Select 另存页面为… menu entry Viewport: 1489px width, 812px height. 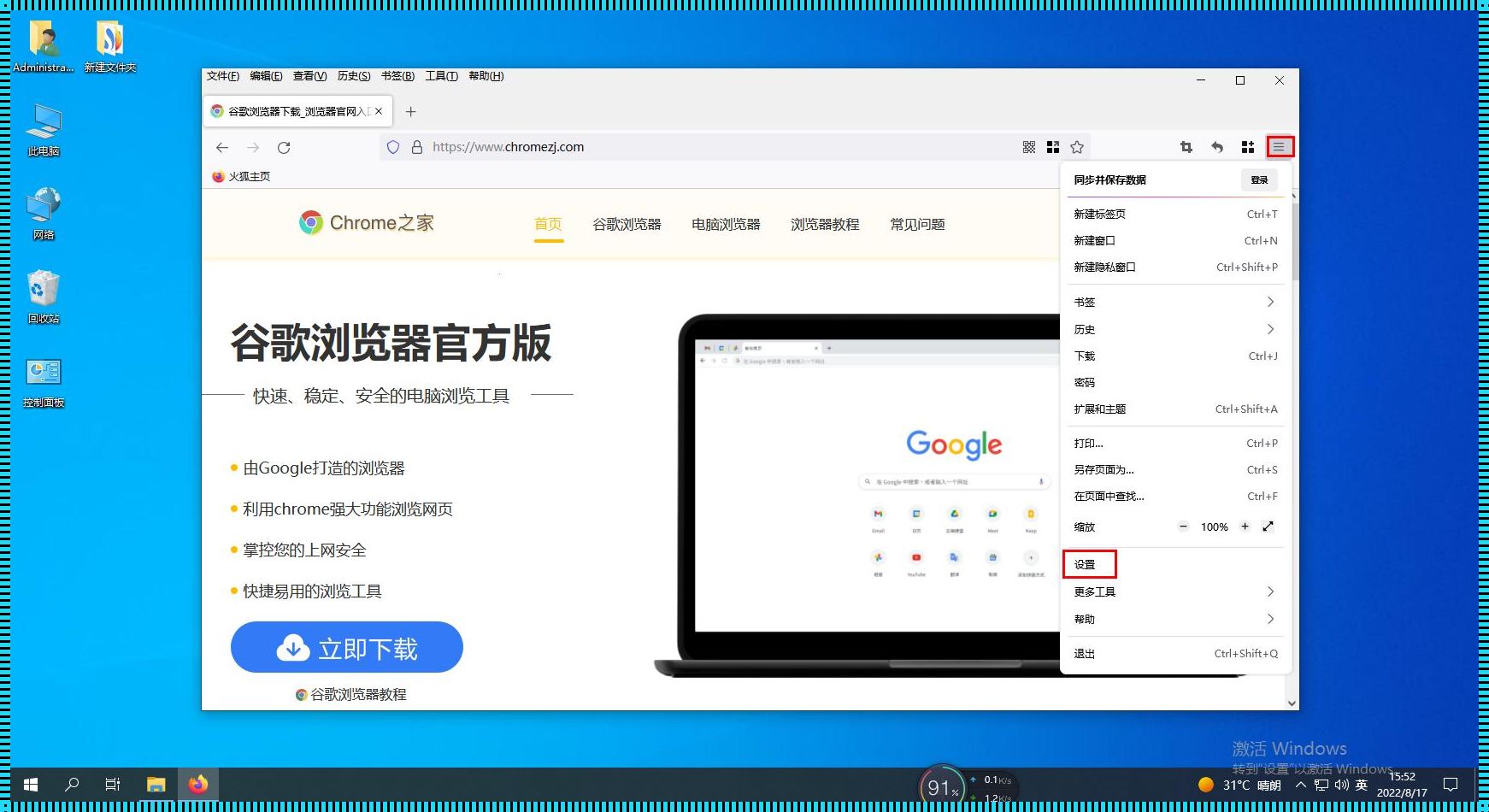(x=1175, y=469)
